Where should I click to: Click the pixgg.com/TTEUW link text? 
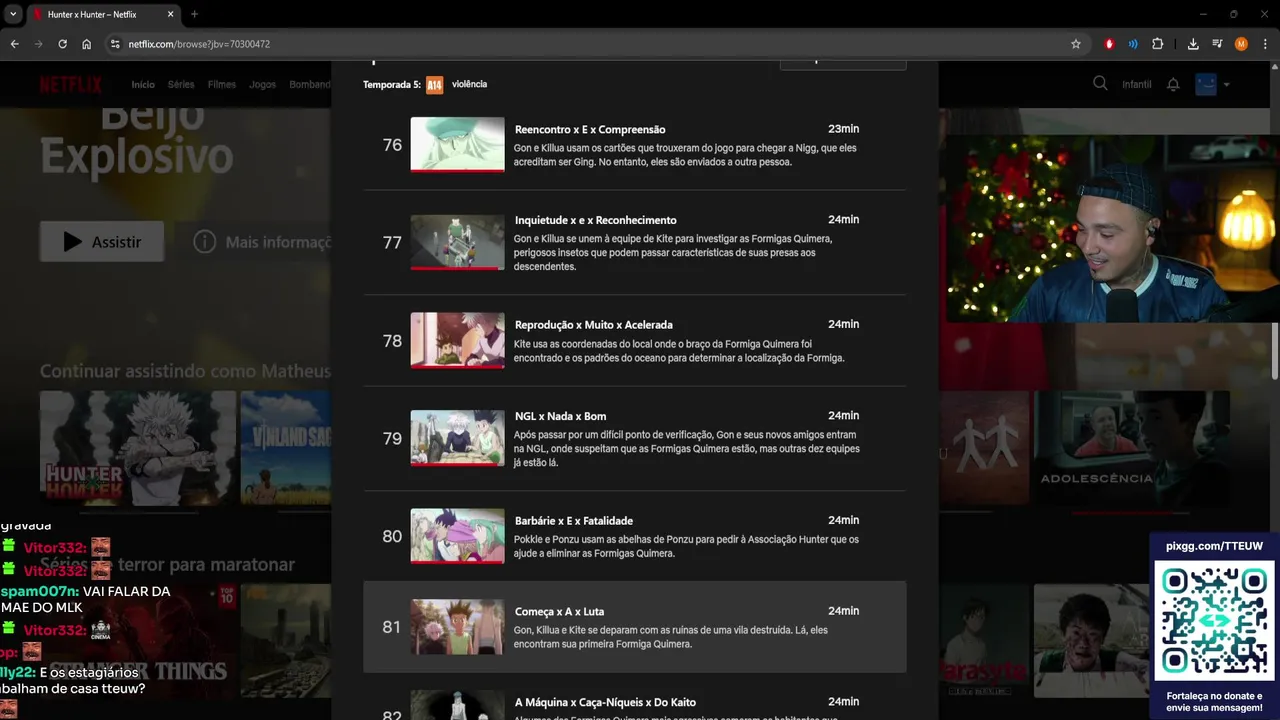coord(1214,546)
